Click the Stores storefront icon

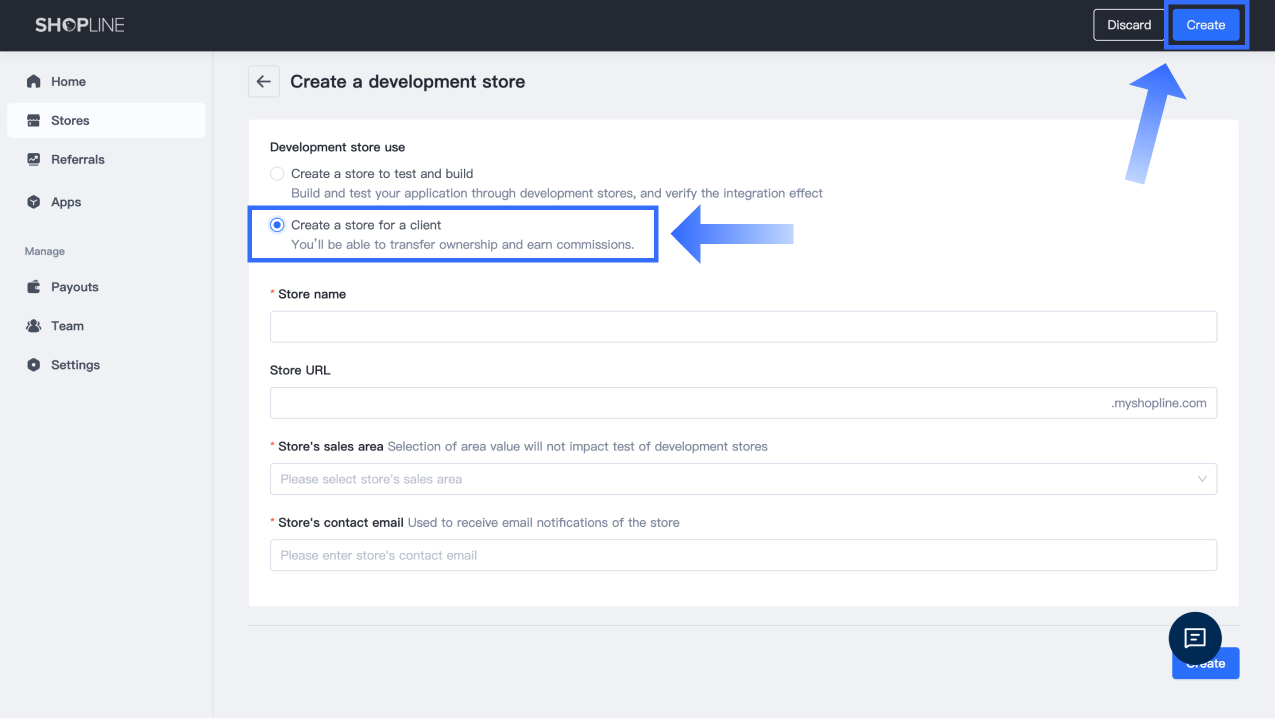coord(34,120)
